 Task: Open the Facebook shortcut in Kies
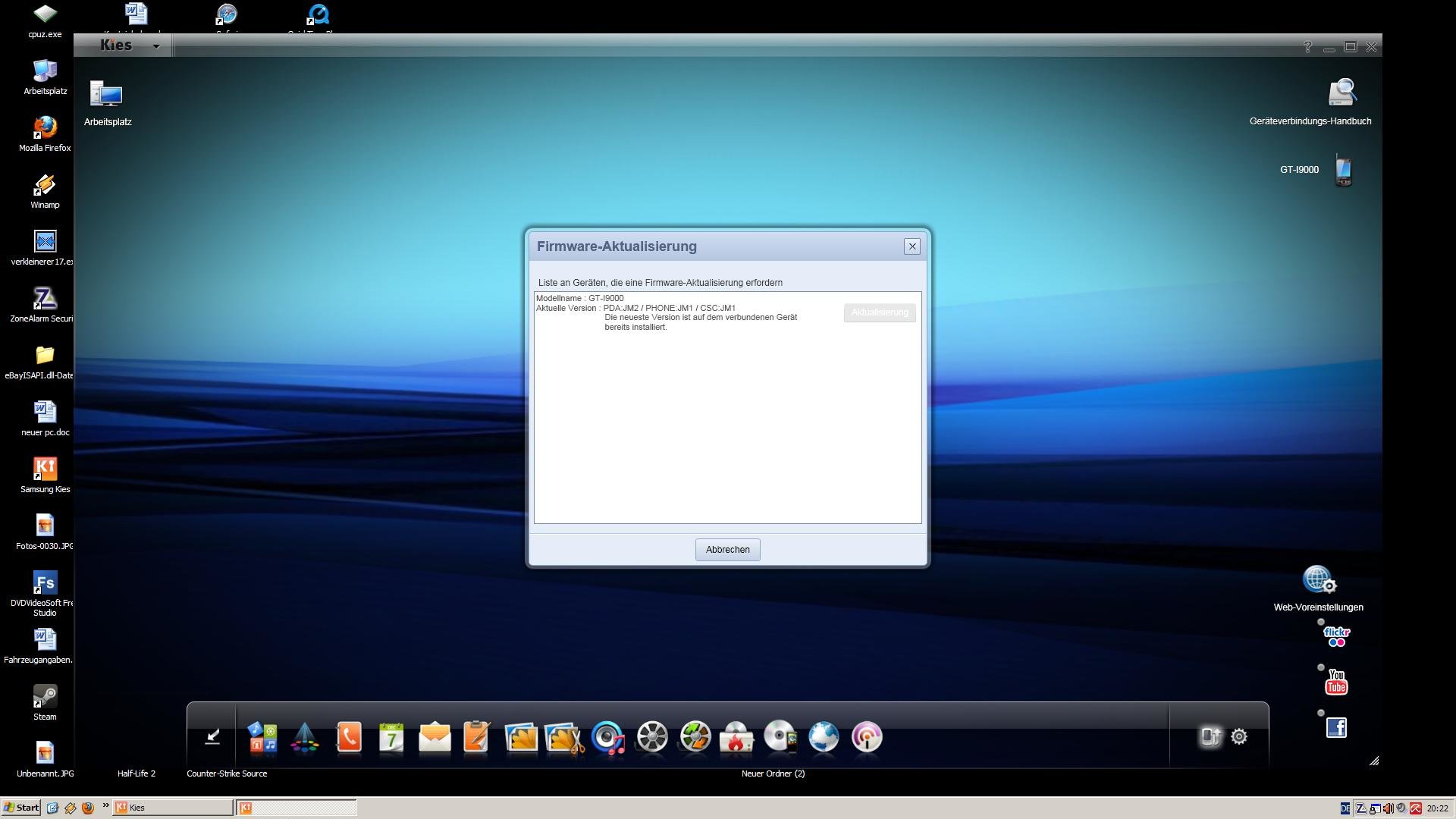tap(1336, 728)
